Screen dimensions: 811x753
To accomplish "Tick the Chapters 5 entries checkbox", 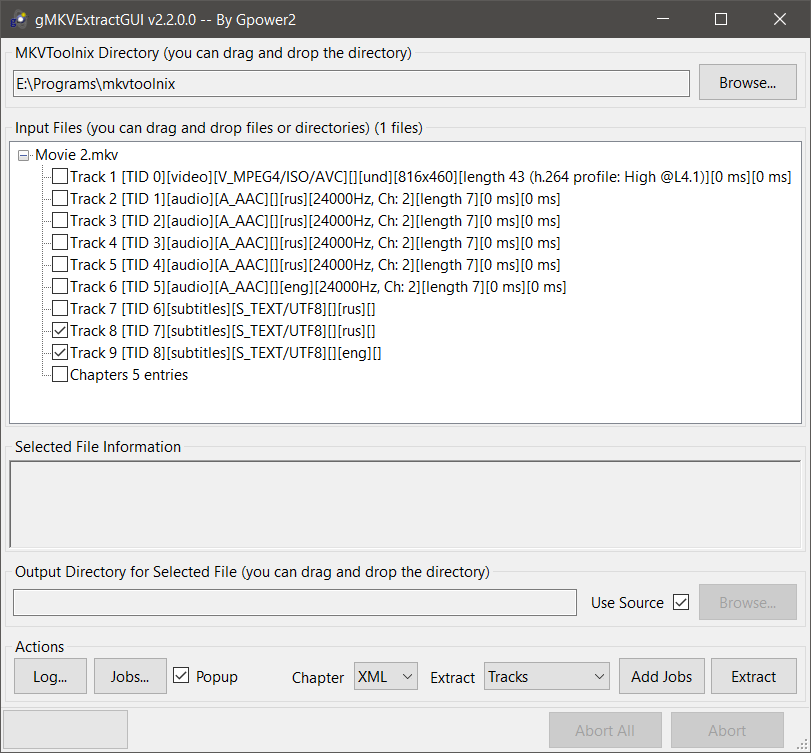I will point(60,375).
